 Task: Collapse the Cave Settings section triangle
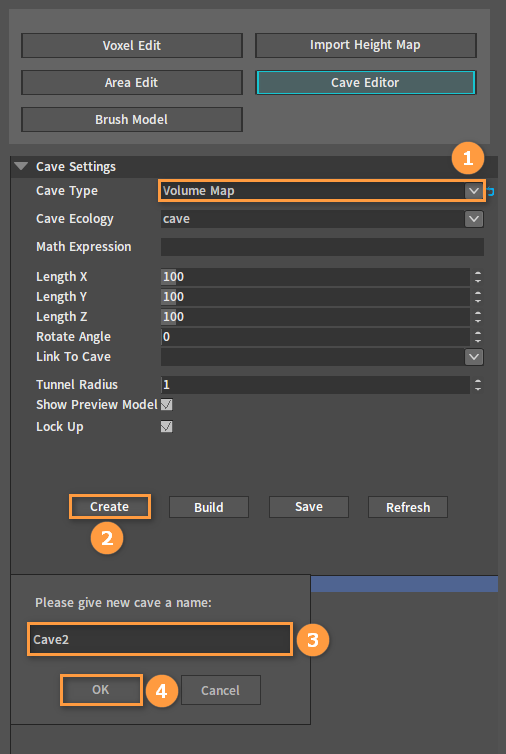(x=21, y=166)
